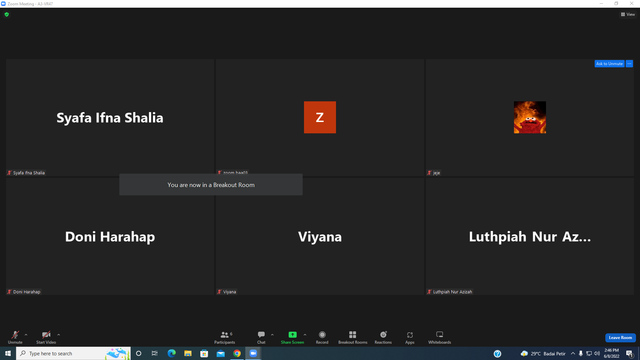The image size is (640, 360).
Task: Expand audio options arrow beside Unmute
Action: [26, 335]
